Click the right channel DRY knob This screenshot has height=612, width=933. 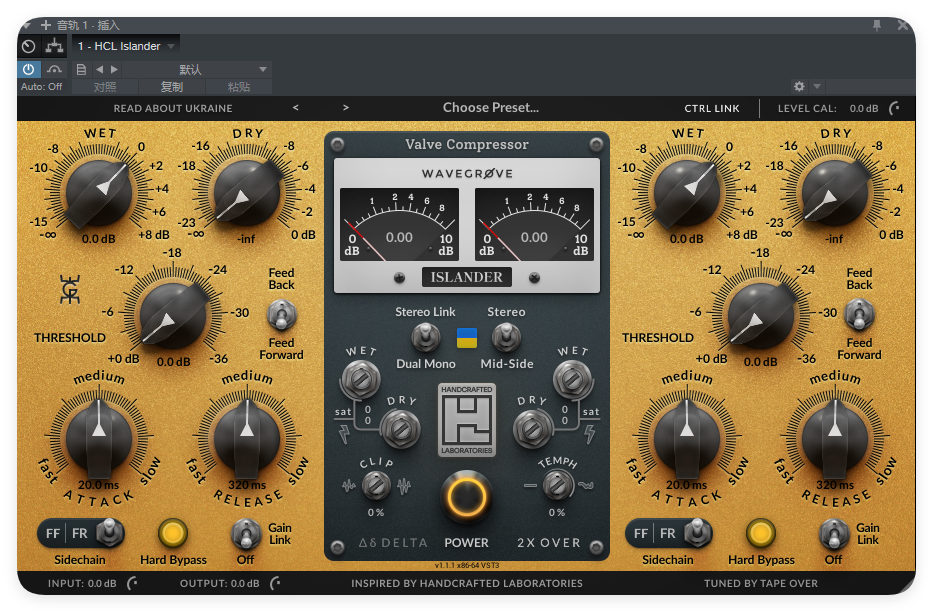point(835,192)
